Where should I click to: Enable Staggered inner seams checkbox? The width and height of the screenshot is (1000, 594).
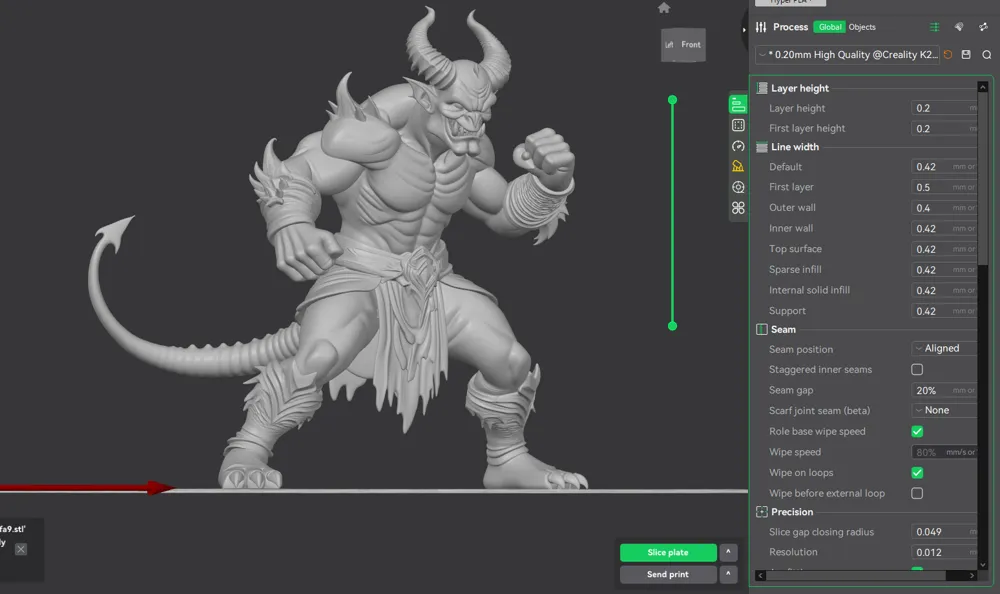click(x=917, y=369)
